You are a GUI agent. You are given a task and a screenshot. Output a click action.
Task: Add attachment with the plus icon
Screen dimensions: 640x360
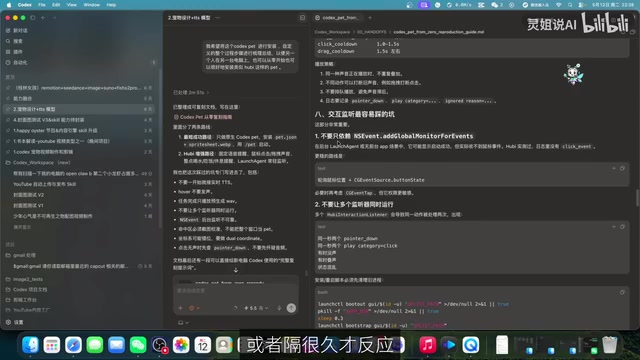click(x=180, y=308)
